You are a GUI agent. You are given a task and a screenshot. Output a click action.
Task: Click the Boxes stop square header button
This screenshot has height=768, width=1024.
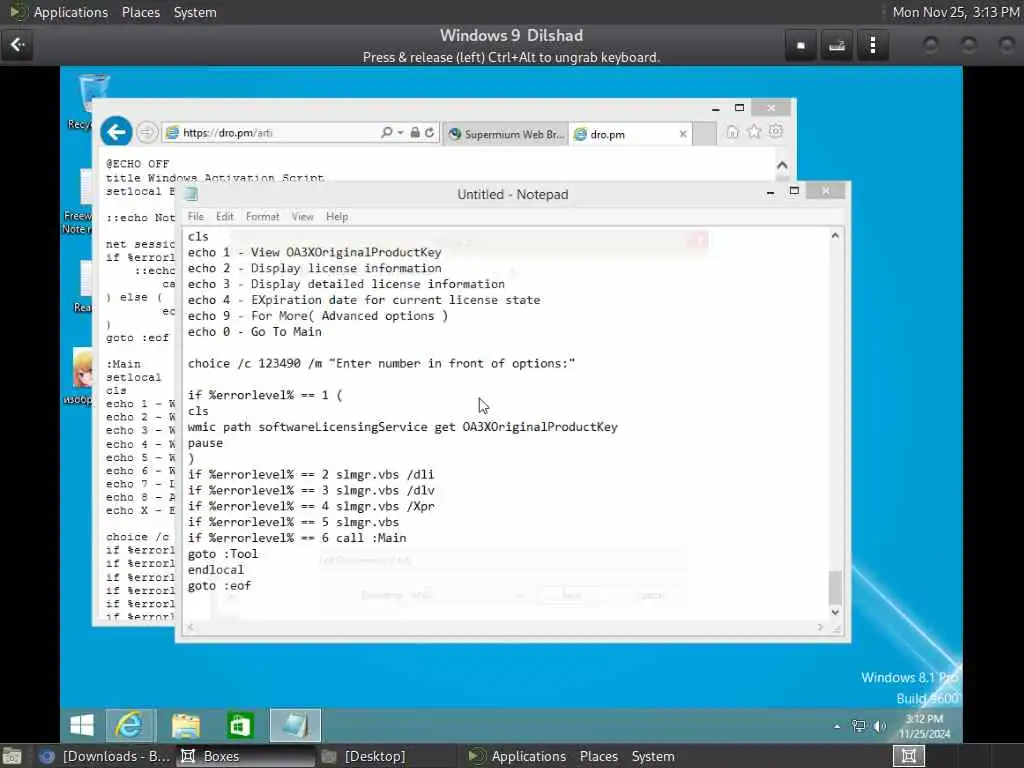(x=801, y=45)
